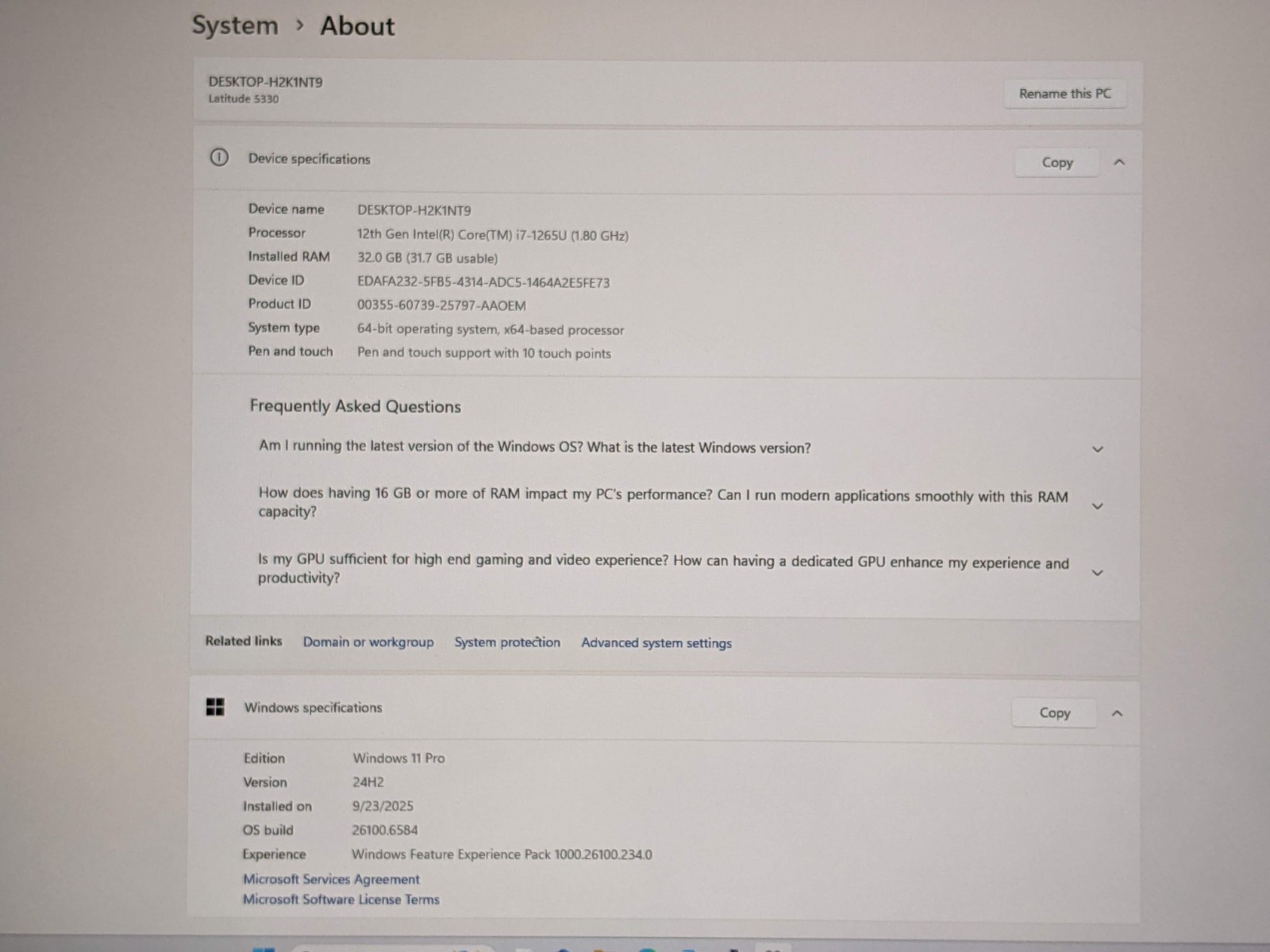Collapse the Device specifications section
Viewport: 1270px width, 952px height.
1119,162
